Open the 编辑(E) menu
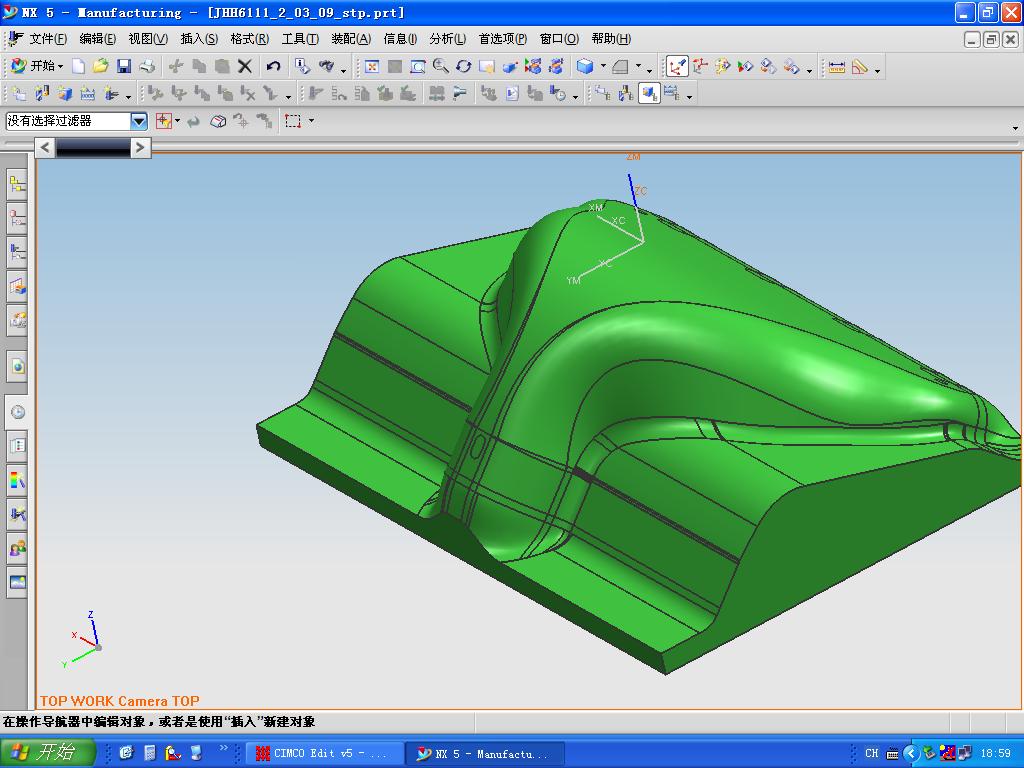This screenshot has width=1024, height=768. [x=98, y=39]
